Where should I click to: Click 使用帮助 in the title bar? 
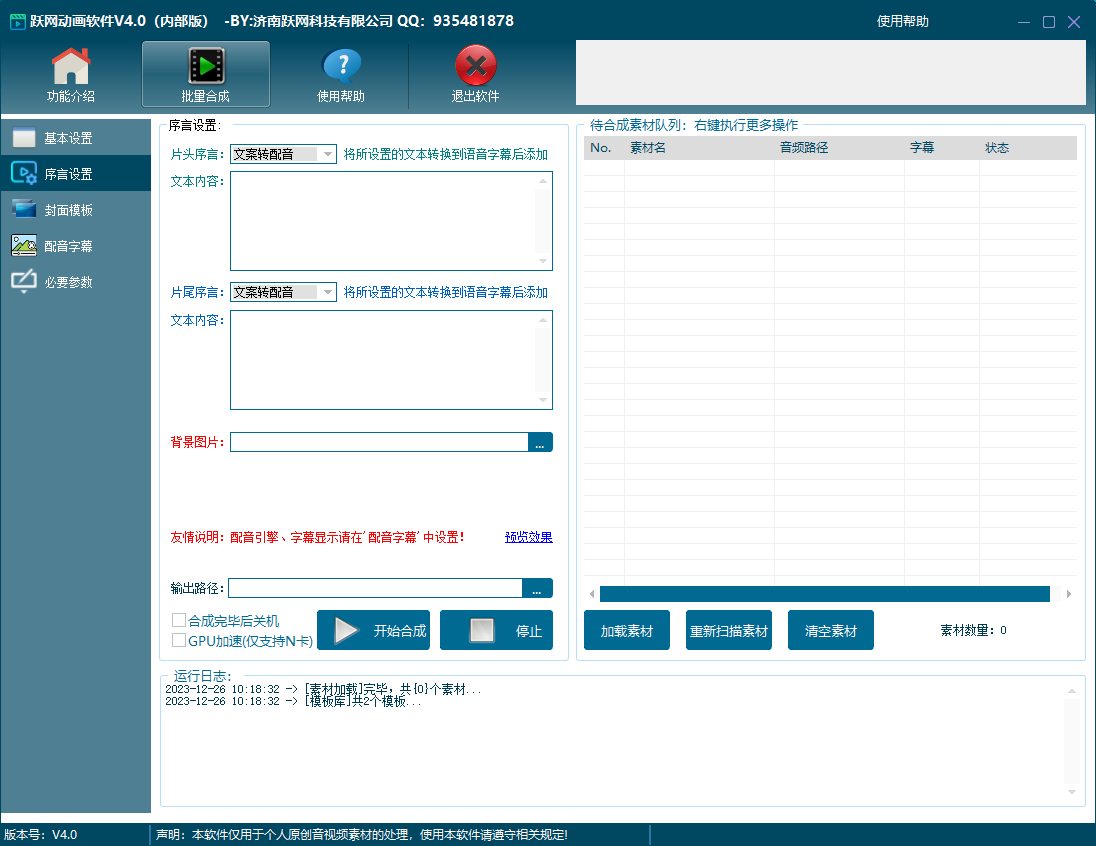[902, 21]
